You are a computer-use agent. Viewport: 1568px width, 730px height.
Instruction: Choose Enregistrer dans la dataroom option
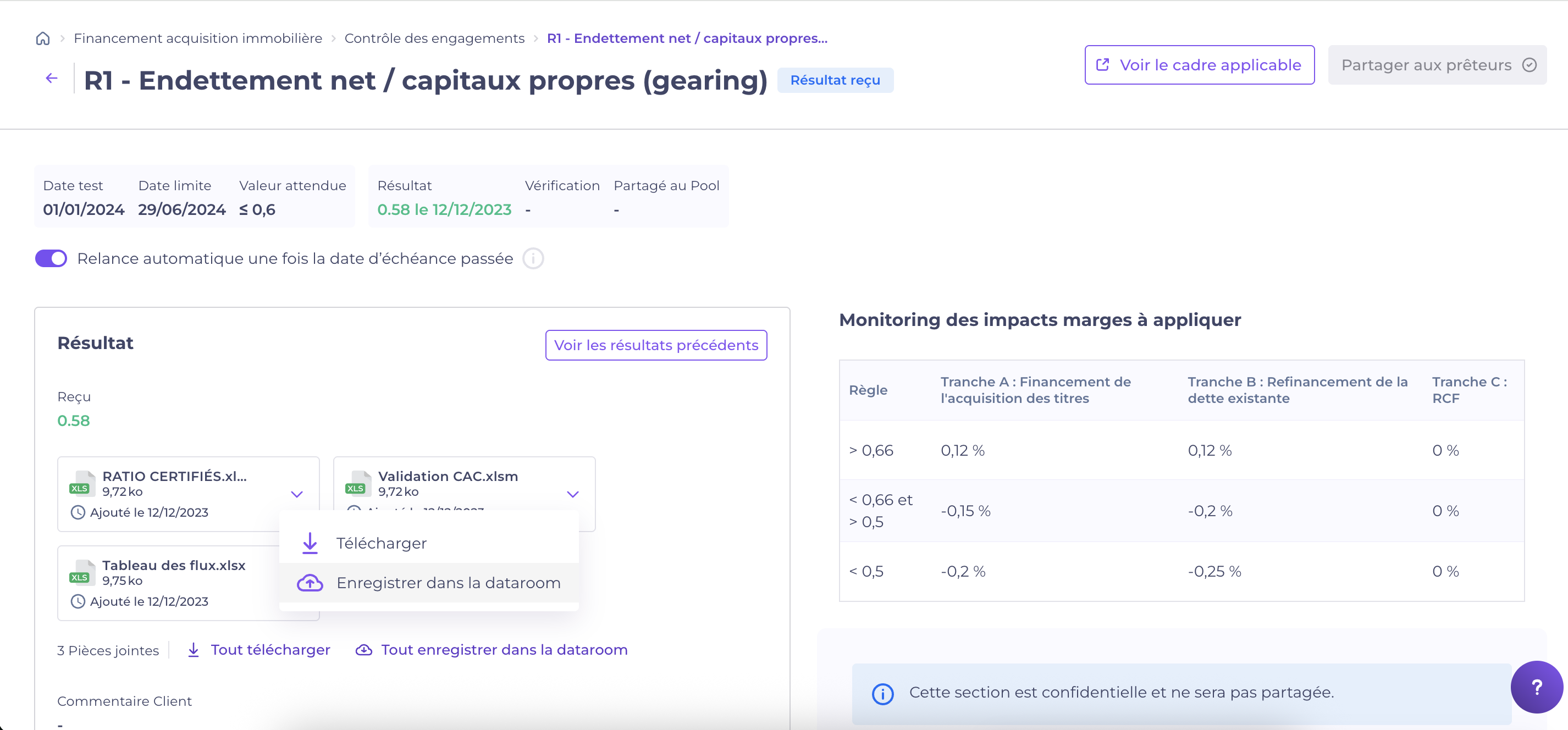[x=448, y=583]
